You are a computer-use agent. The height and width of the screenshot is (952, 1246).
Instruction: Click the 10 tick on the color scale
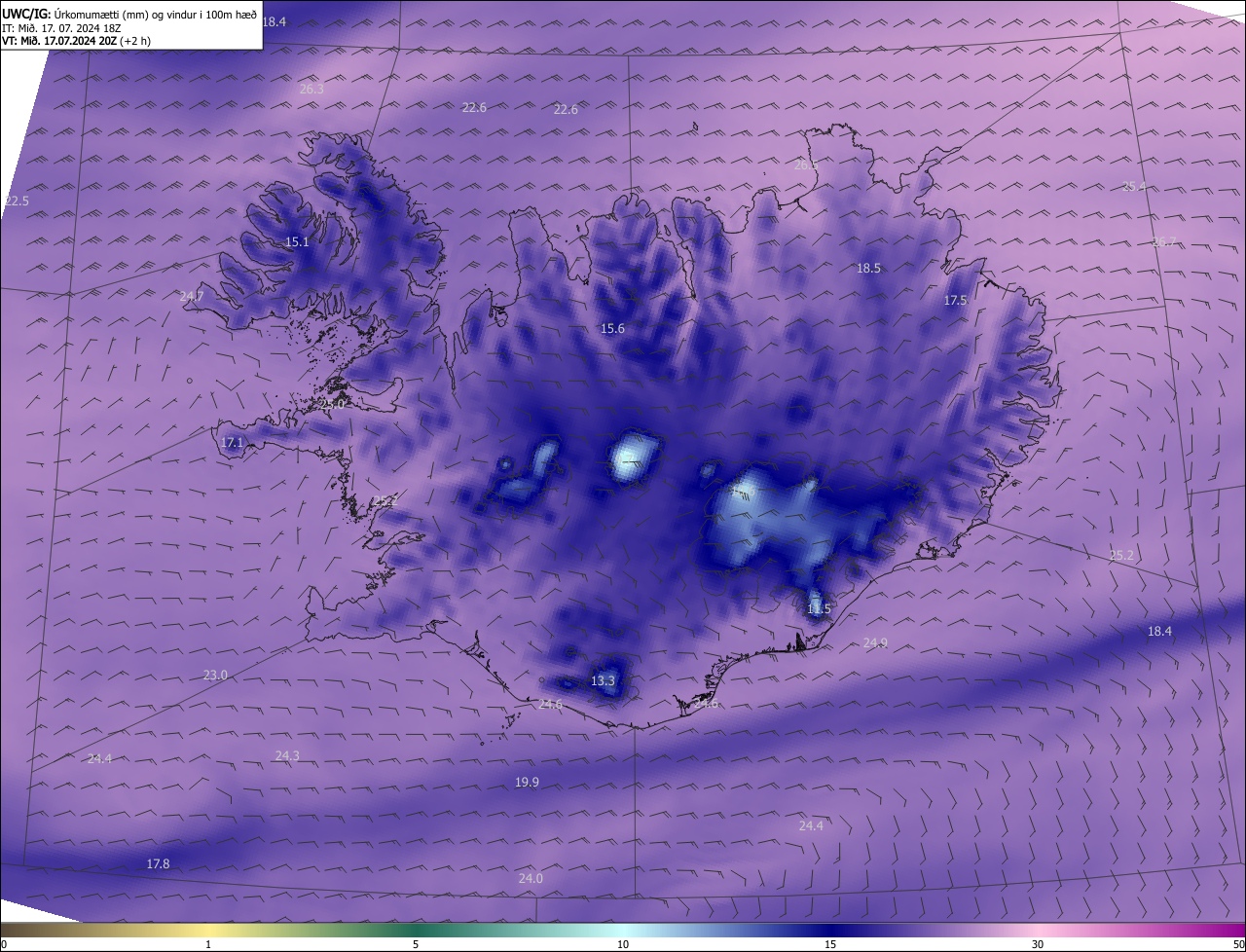coord(623,944)
